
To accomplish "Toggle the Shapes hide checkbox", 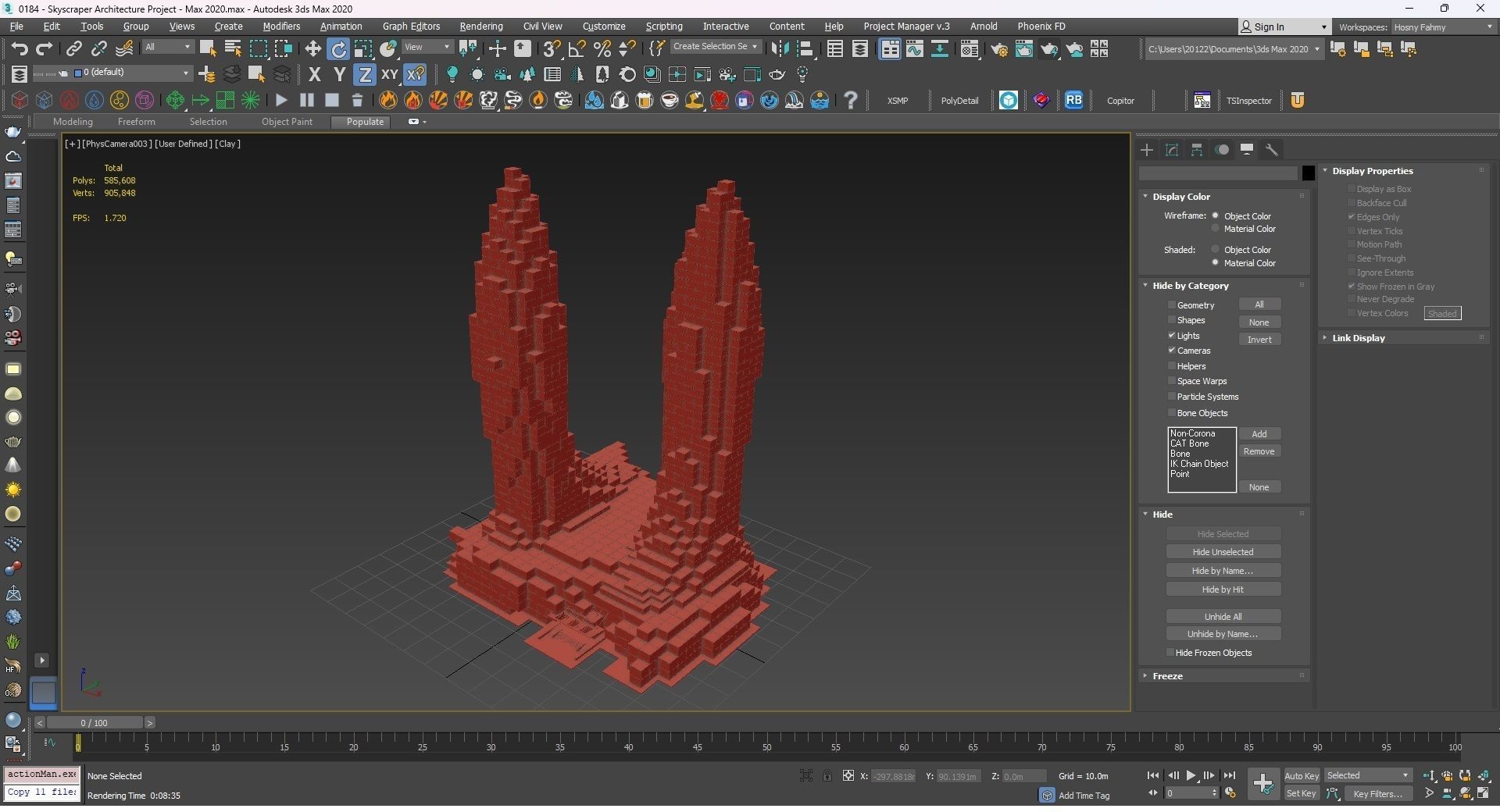I will (1172, 320).
